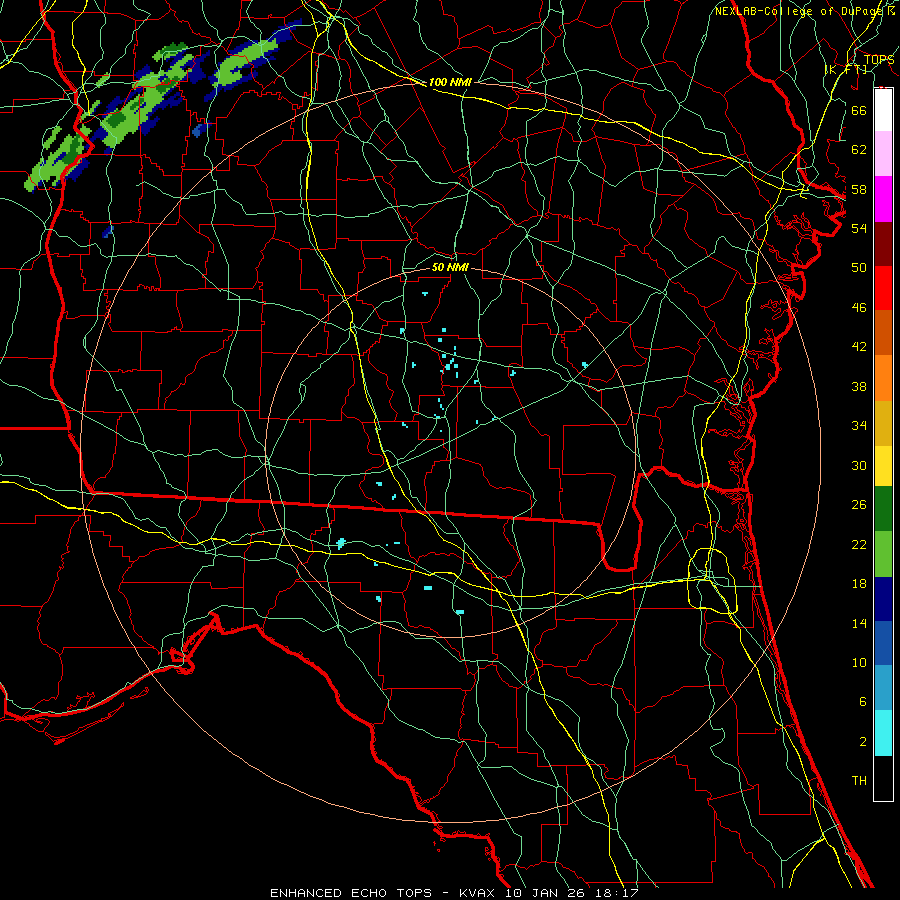Viewport: 900px width, 900px height.
Task: Click the bright red legend swatch
Action: point(883,288)
